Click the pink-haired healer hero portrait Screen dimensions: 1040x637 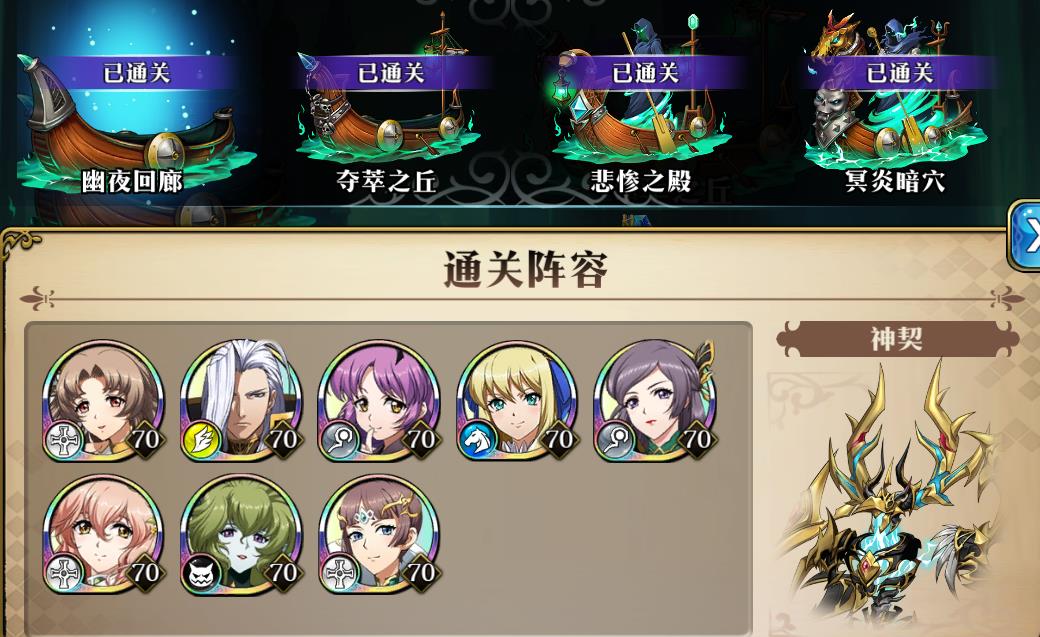(x=103, y=534)
